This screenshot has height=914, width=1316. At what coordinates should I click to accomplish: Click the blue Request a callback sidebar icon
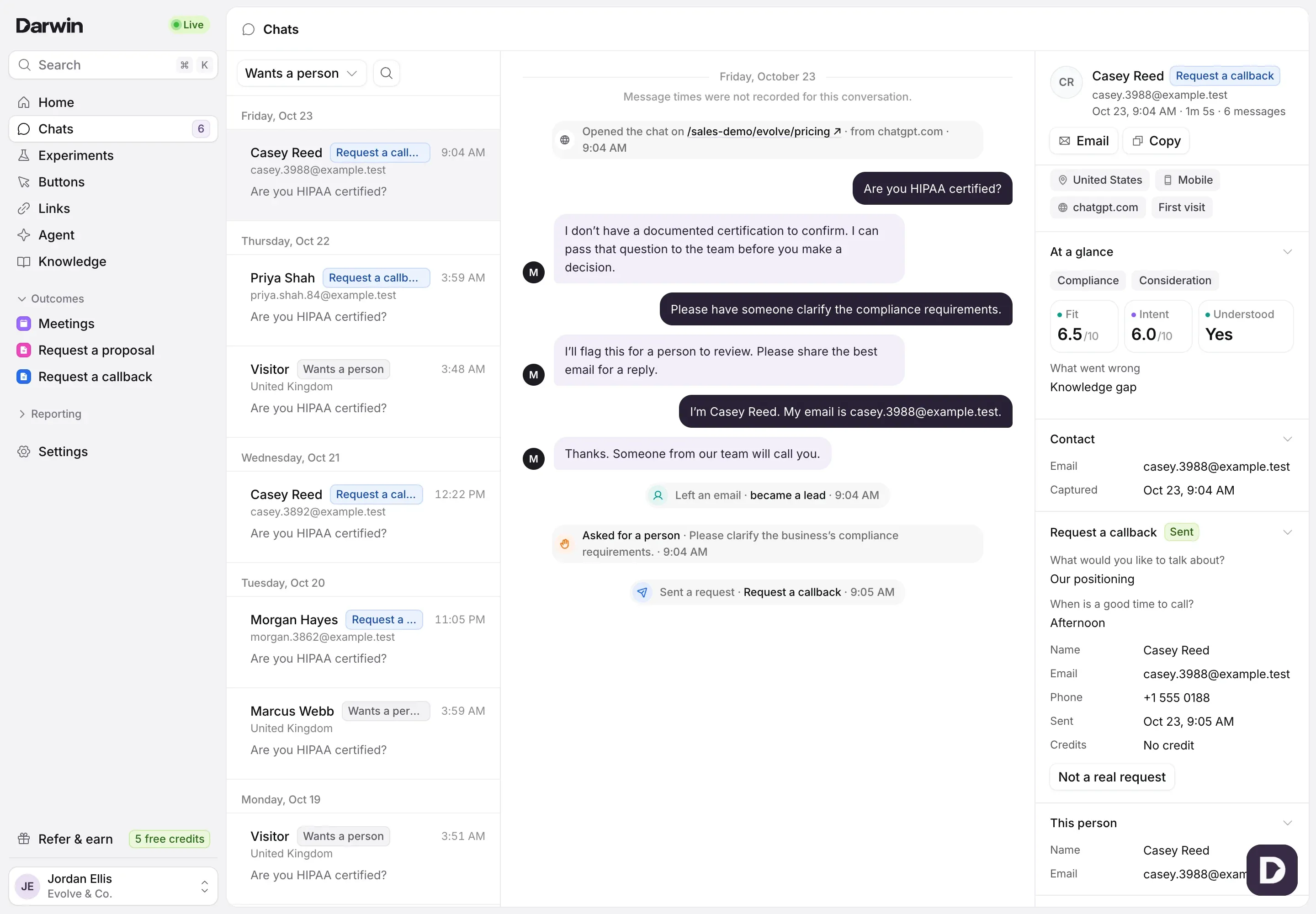coord(23,377)
